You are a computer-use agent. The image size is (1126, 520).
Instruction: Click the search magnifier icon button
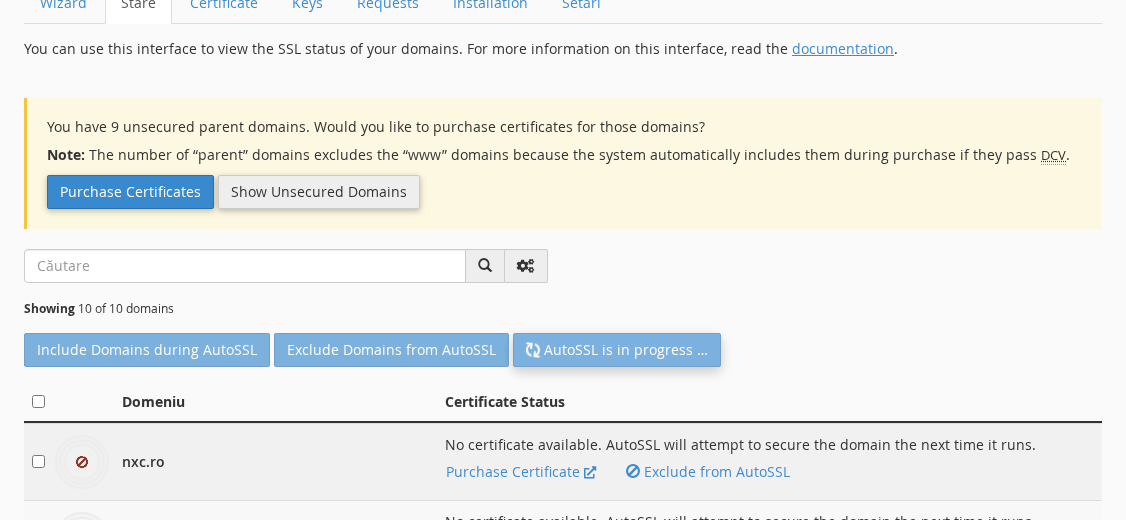485,266
